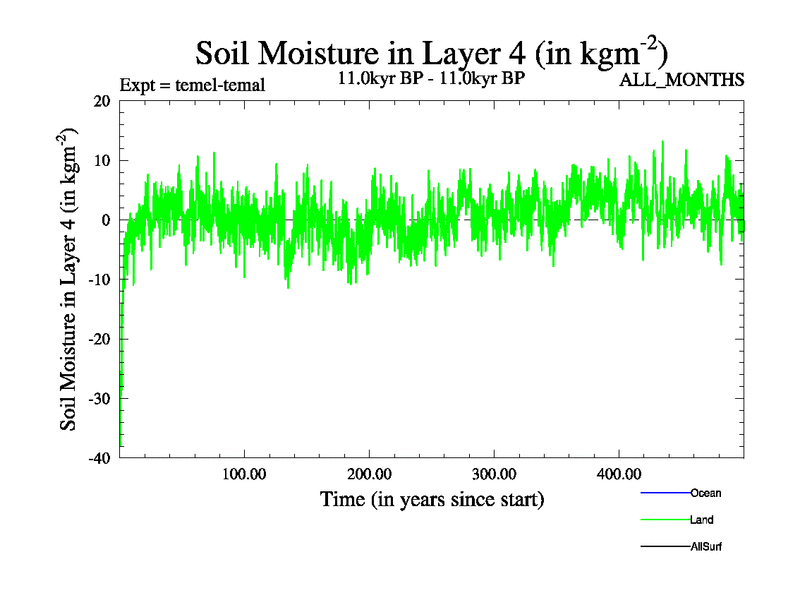The image size is (800, 600).
Task: Click the 20 y-axis tick label
Action: click(102, 101)
